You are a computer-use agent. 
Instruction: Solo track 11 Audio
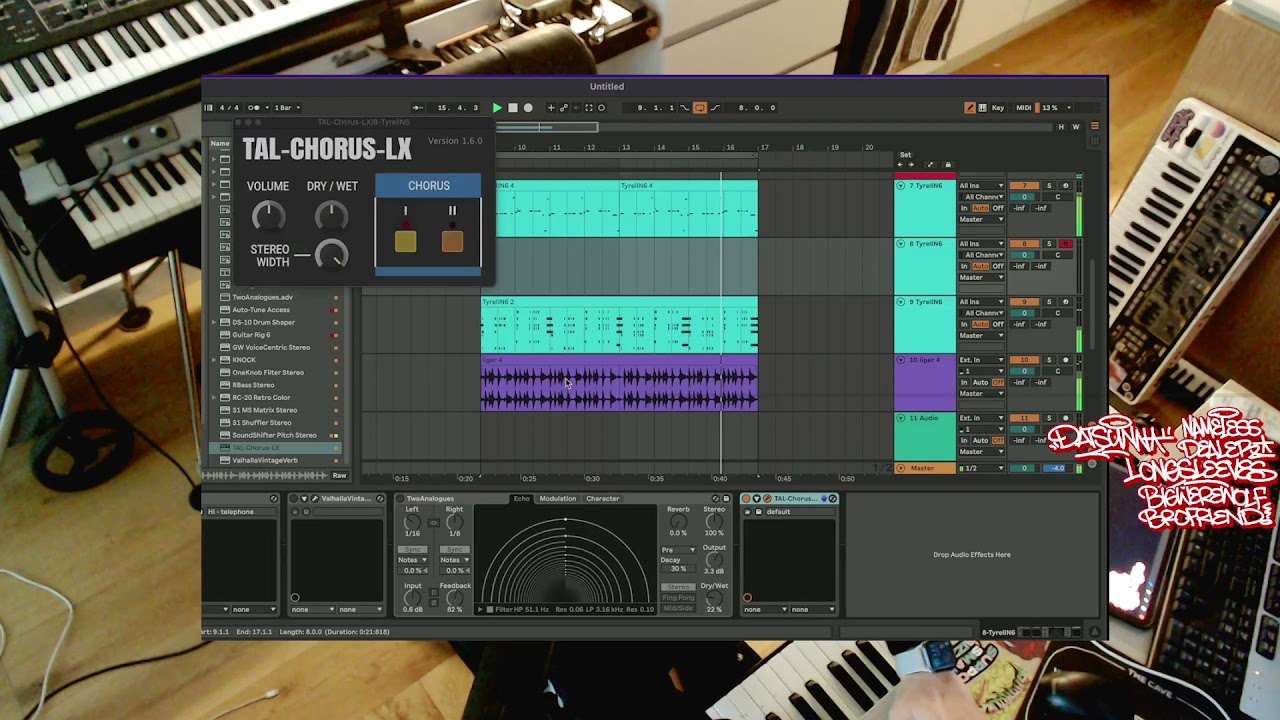pyautogui.click(x=1049, y=418)
